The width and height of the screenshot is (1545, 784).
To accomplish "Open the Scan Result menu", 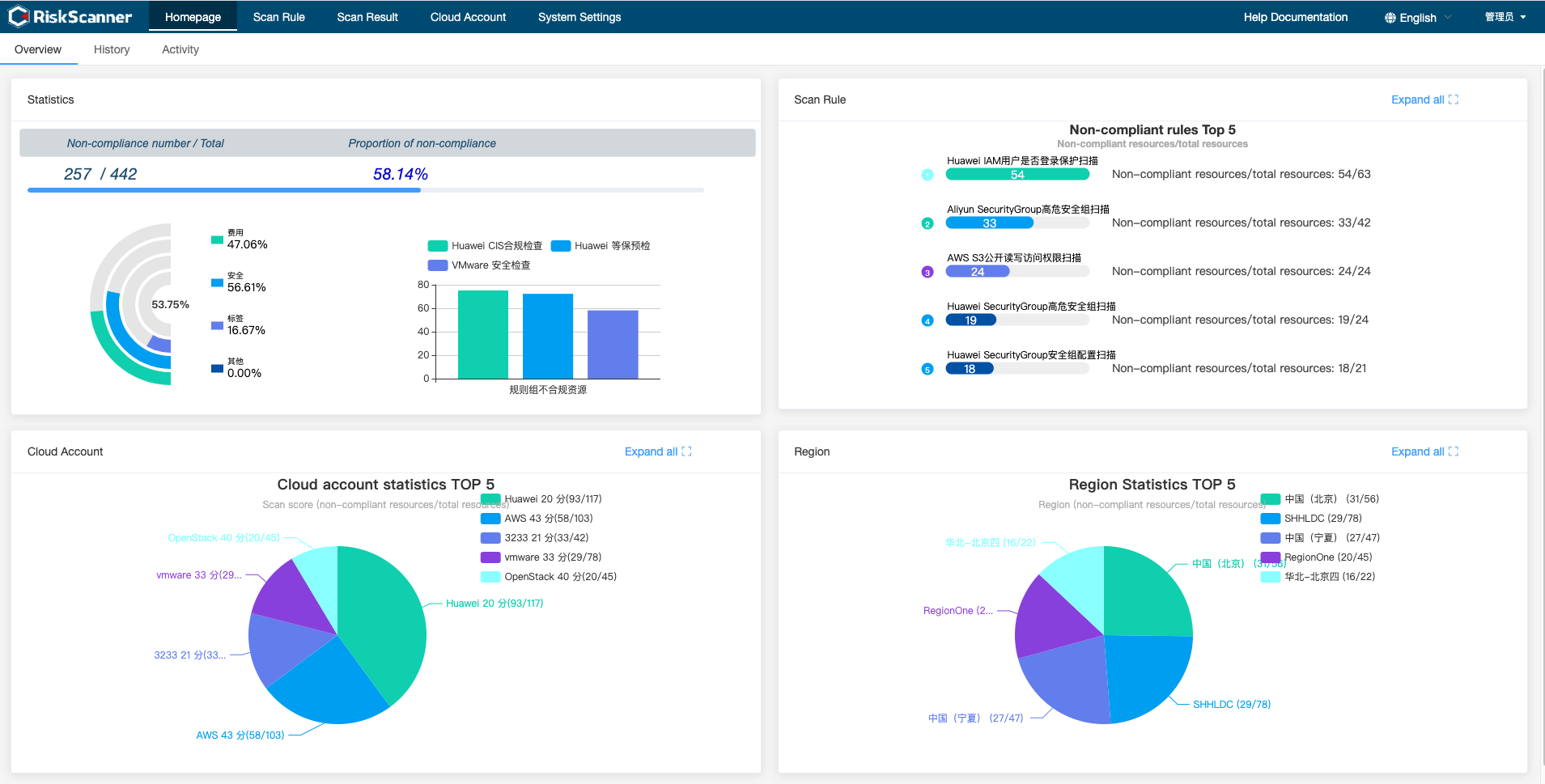I will [367, 17].
